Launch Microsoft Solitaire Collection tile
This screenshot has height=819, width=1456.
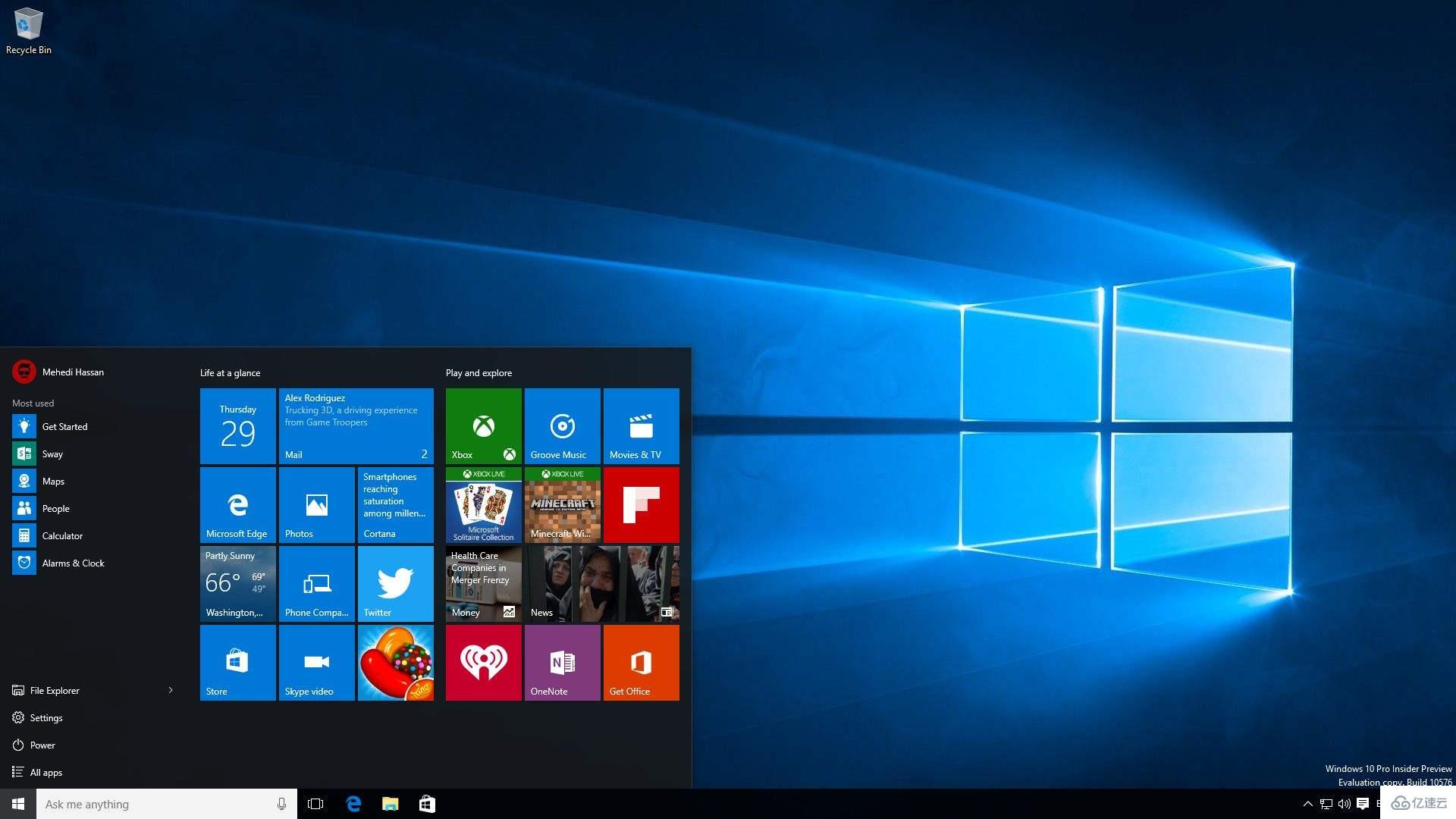(x=484, y=505)
